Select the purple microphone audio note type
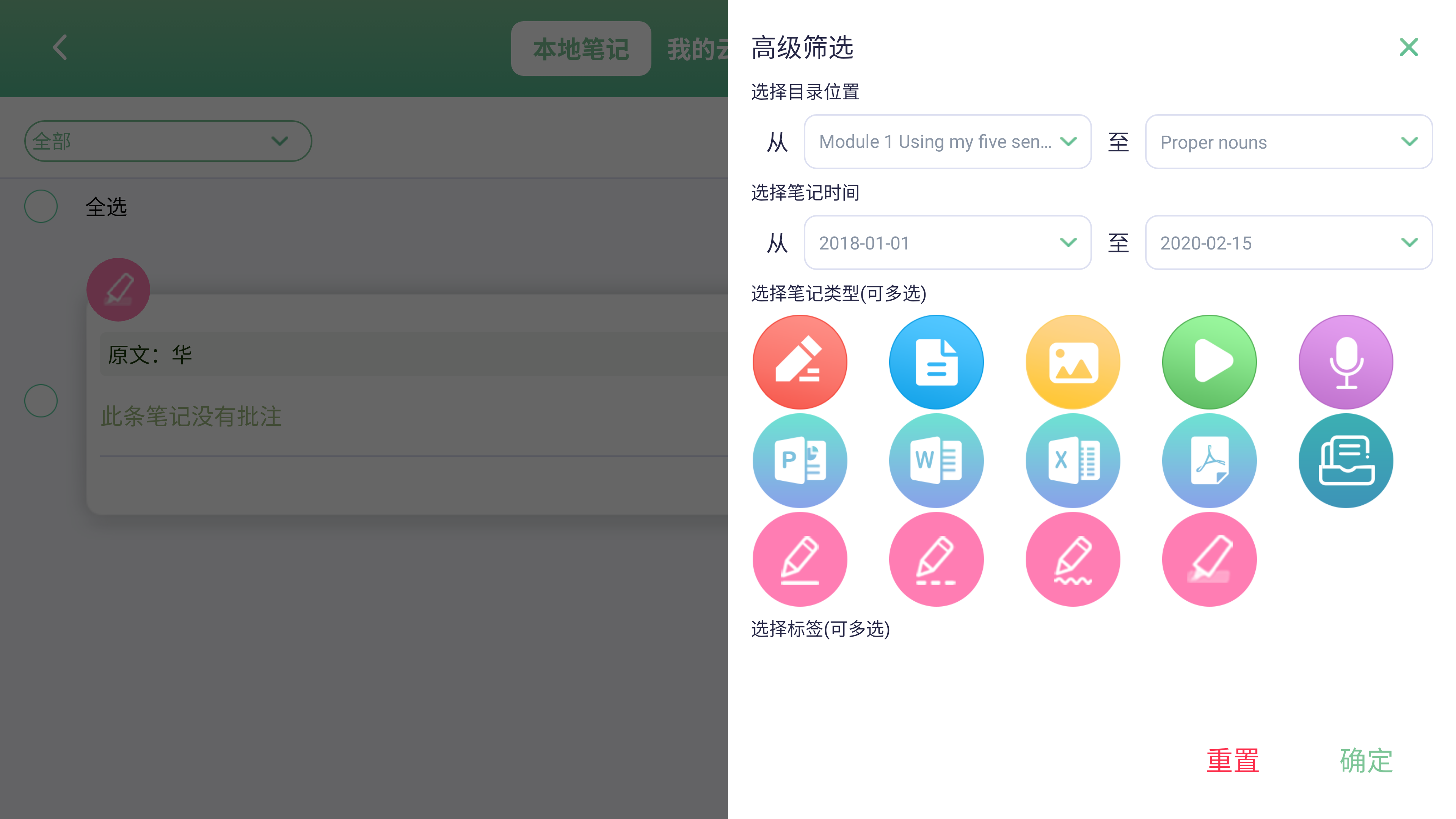Screen dimensions: 1456x819 click(x=1346, y=362)
